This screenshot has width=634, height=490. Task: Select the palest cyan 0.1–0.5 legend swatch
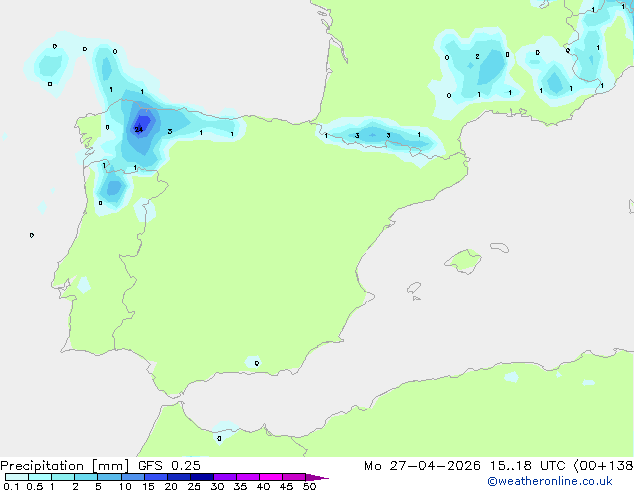pyautogui.click(x=17, y=477)
